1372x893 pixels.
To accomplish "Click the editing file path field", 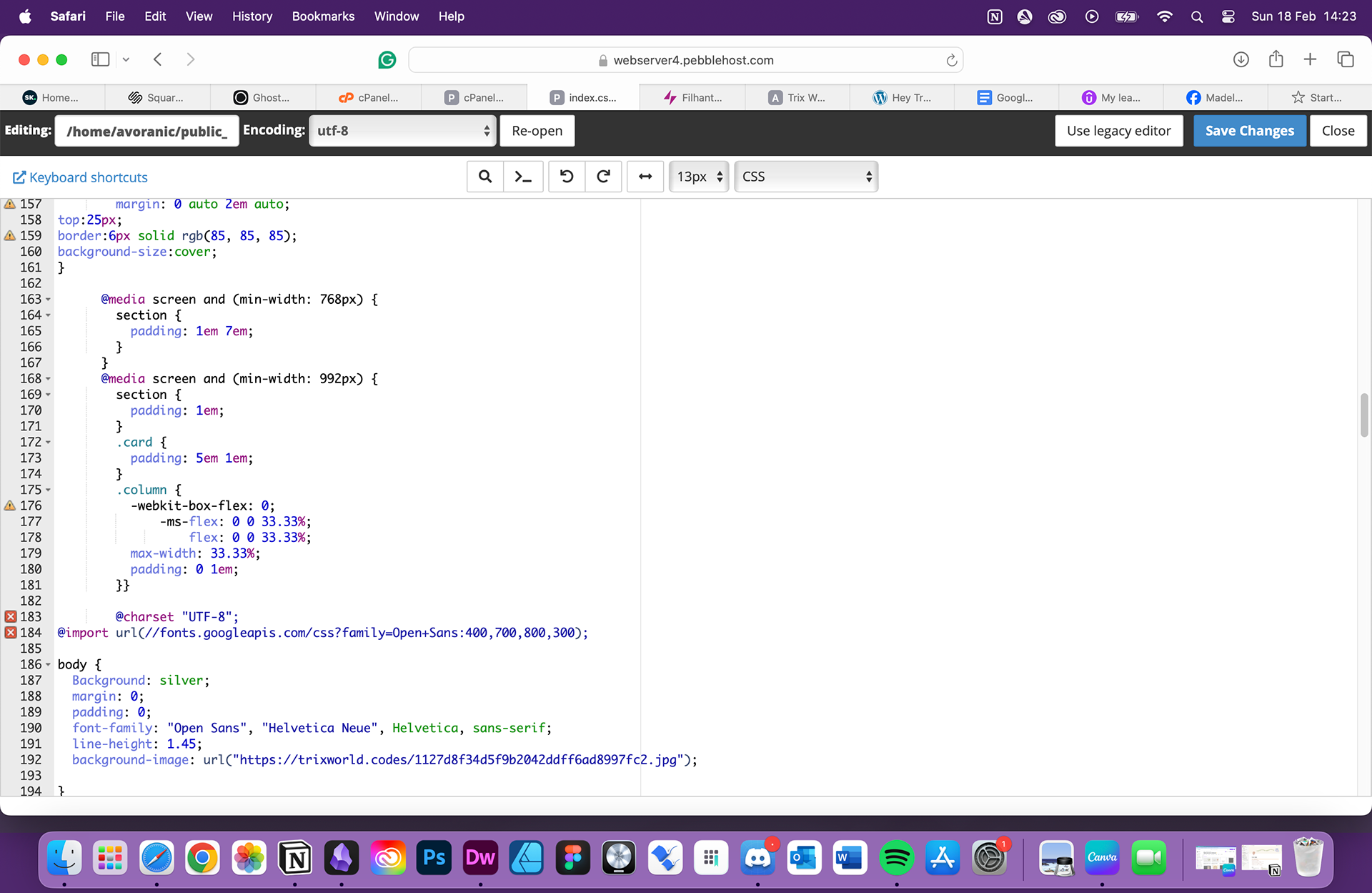I will pyautogui.click(x=146, y=131).
